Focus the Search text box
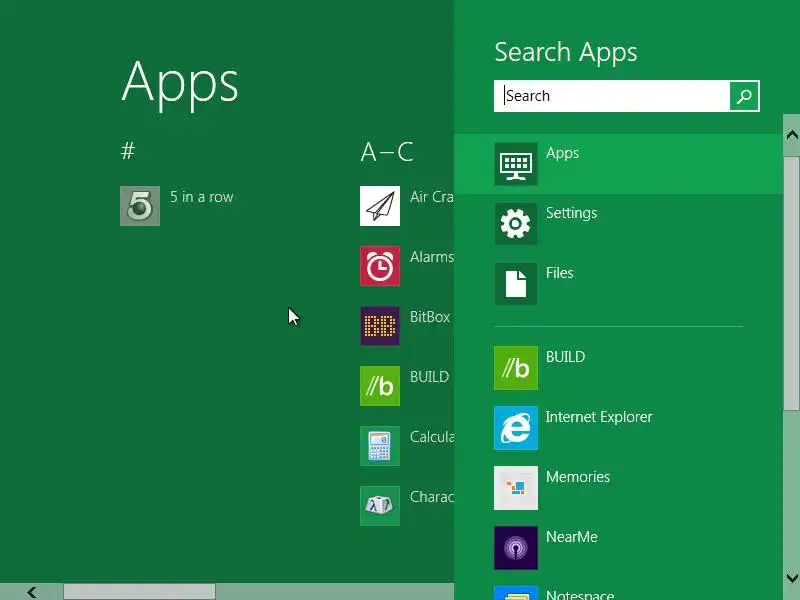 612,96
